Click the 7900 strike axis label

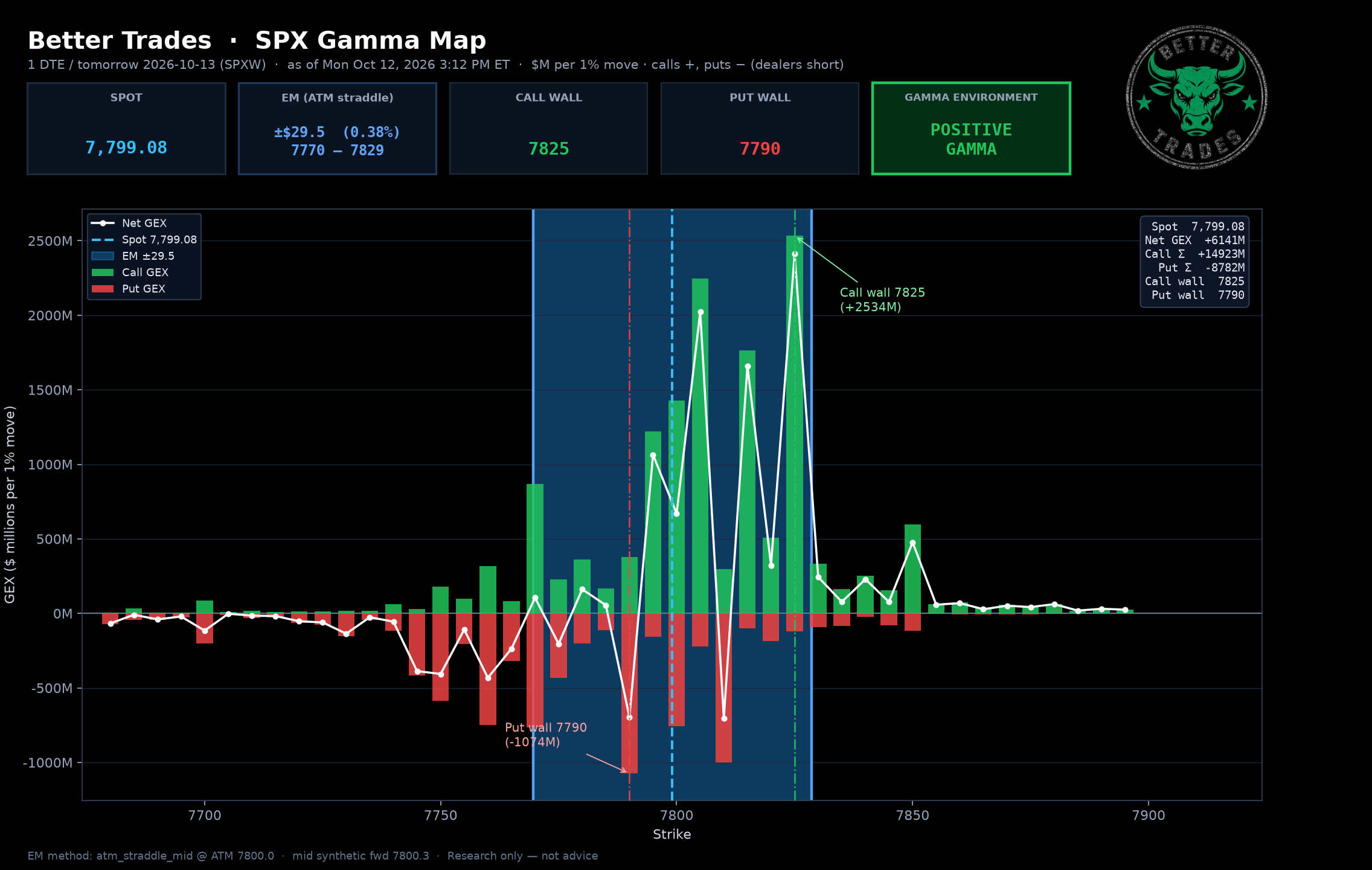1149,815
